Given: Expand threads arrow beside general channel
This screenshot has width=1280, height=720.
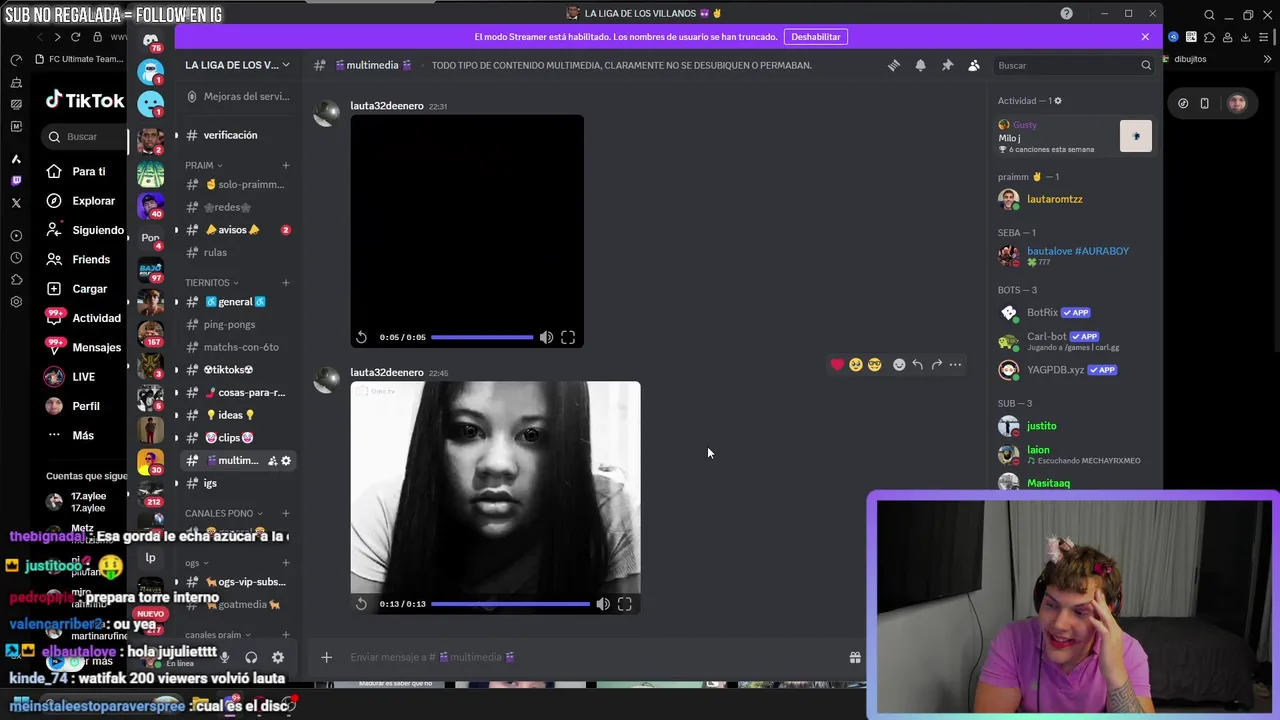Looking at the screenshot, I should pyautogui.click(x=177, y=302).
